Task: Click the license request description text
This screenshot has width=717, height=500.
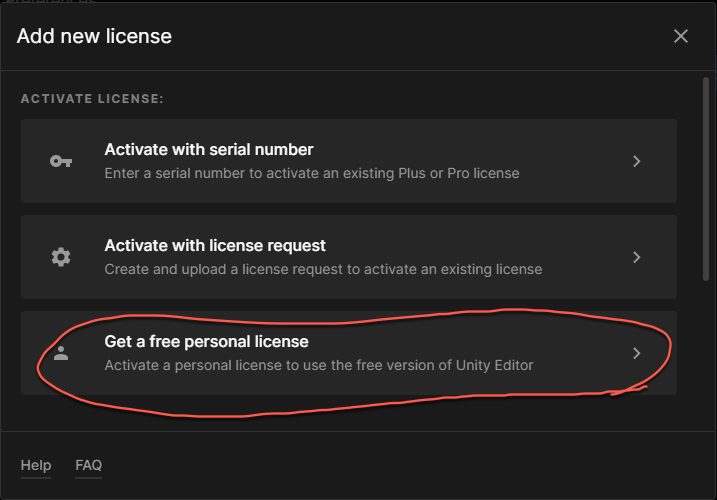Action: coord(323,269)
